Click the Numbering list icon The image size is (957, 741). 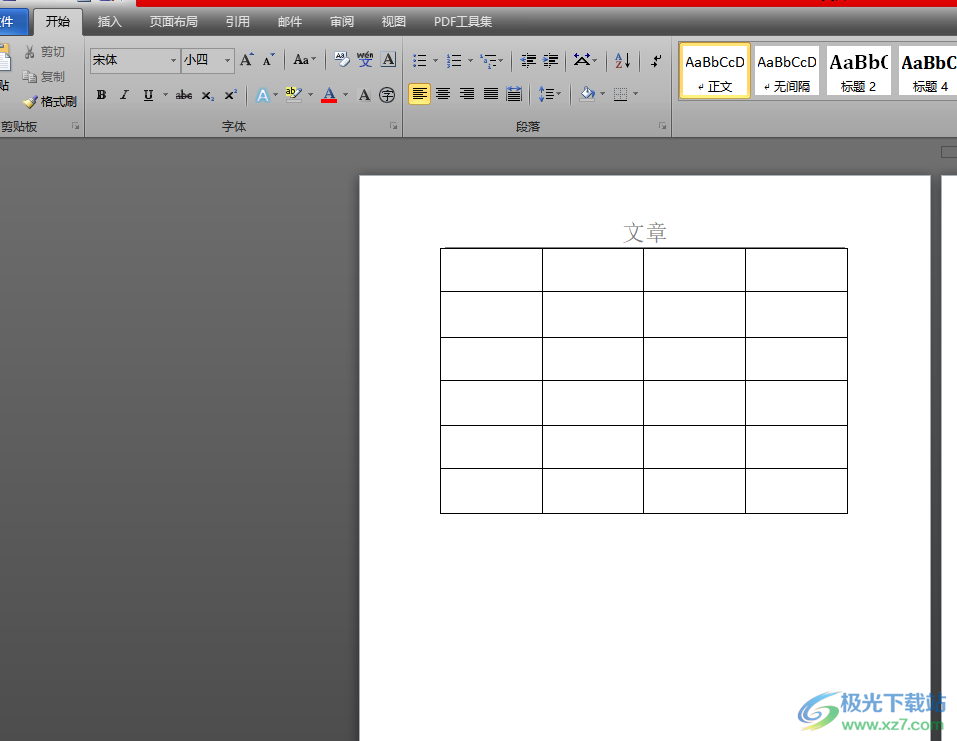(x=454, y=60)
